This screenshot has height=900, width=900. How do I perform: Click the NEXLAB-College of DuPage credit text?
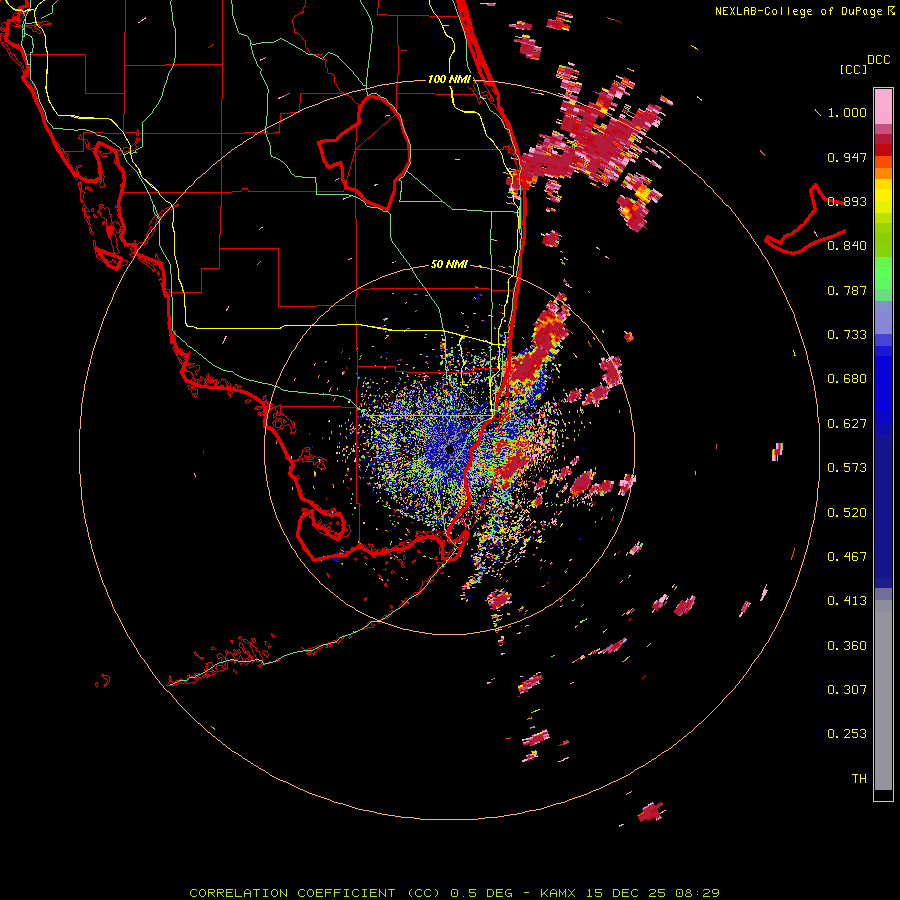coord(798,11)
